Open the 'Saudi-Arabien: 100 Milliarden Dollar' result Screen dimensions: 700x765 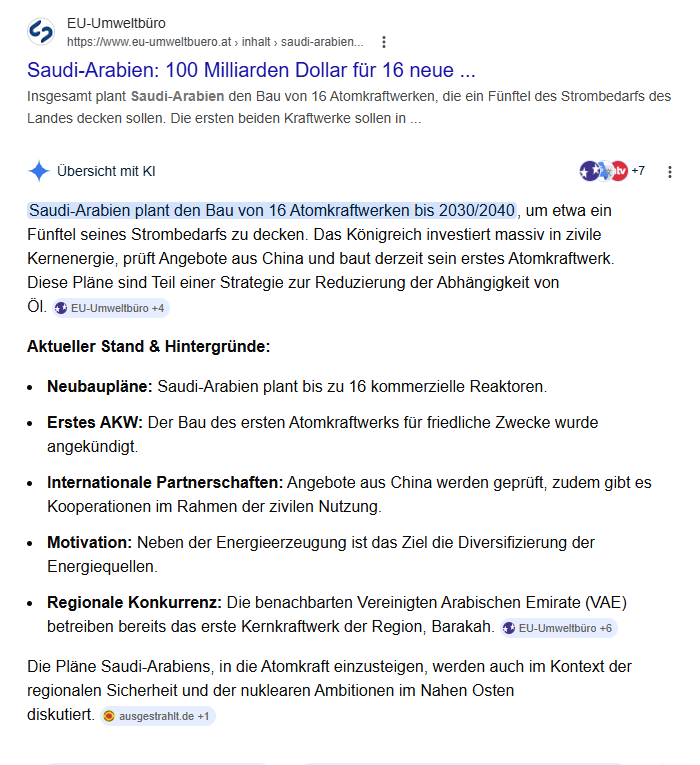pyautogui.click(x=251, y=70)
